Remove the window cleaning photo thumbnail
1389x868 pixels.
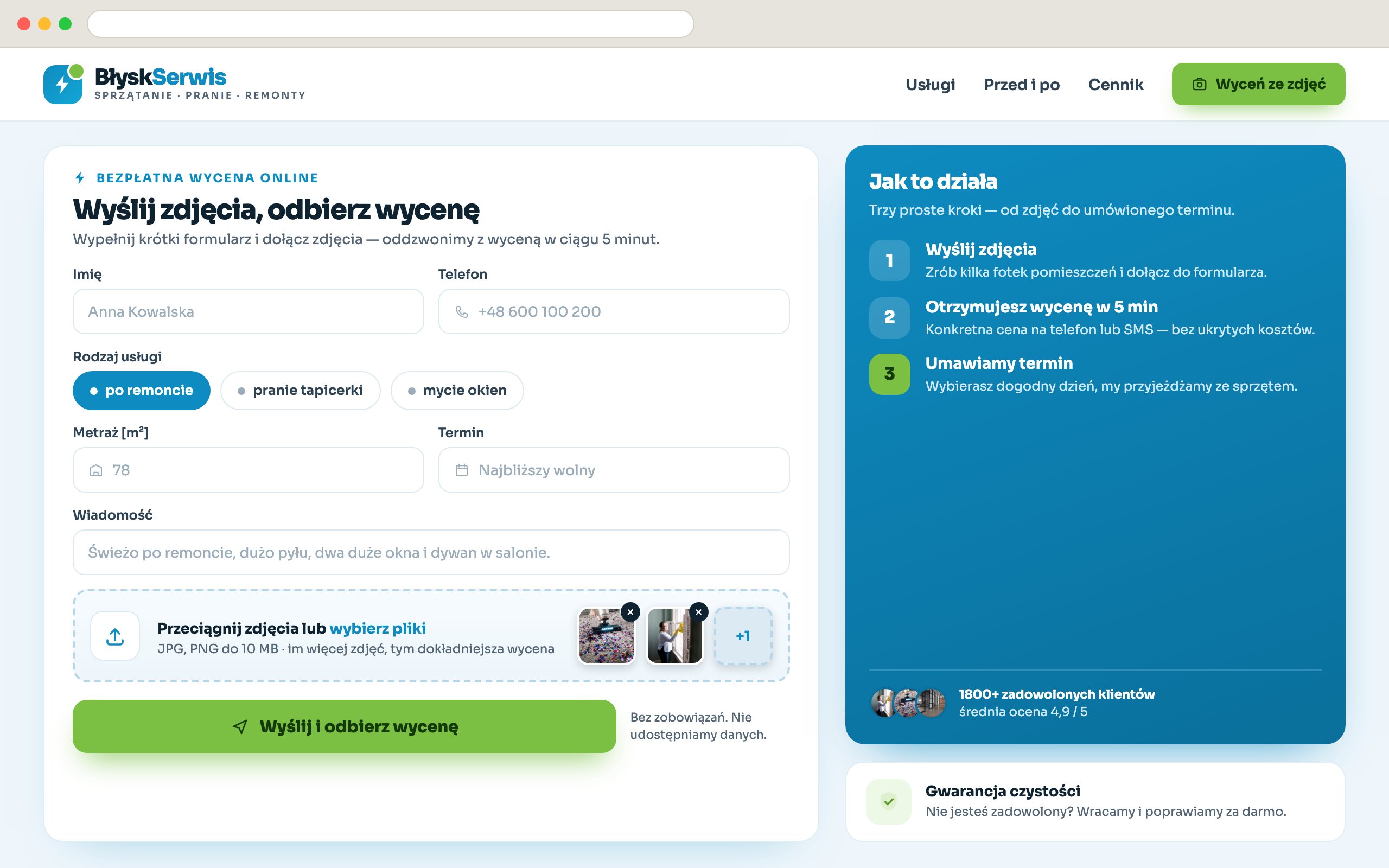pos(698,612)
